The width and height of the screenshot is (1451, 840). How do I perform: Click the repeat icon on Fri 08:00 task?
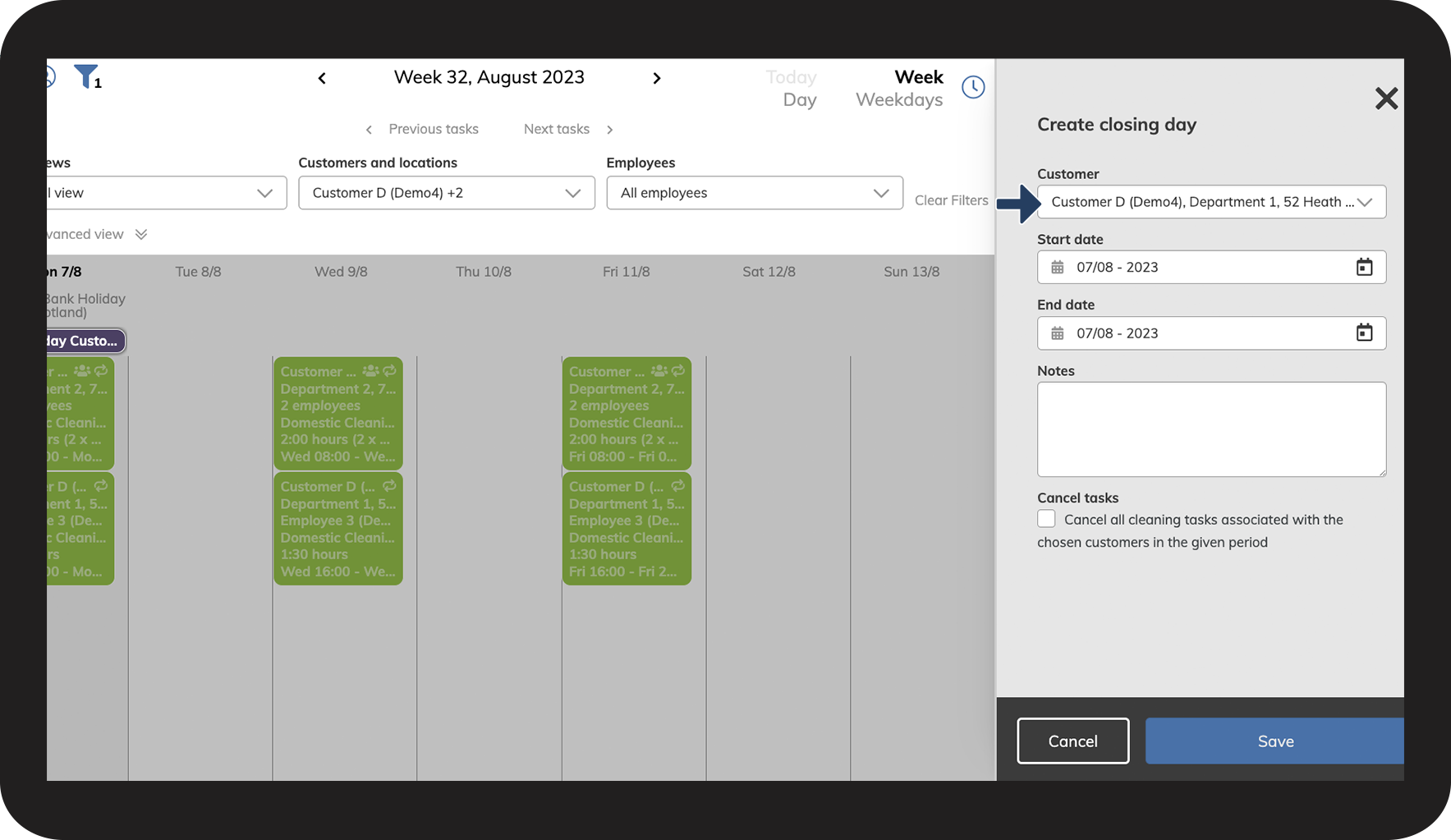point(677,371)
